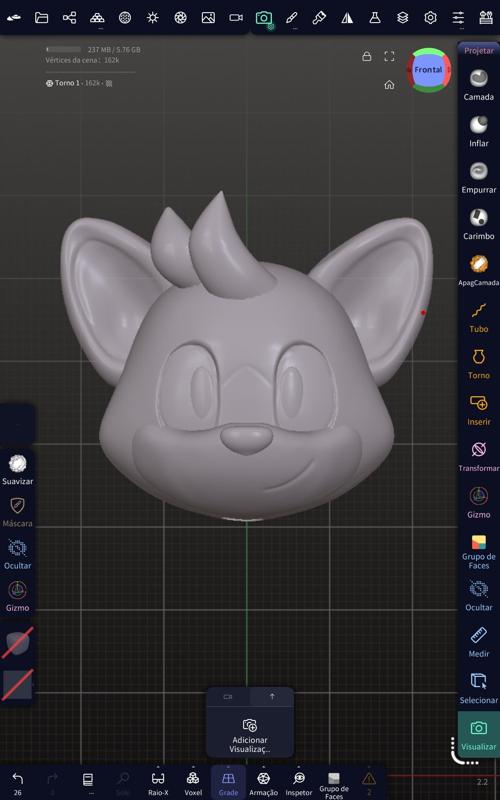500x800 pixels.
Task: Open the Symmetry menu
Action: (x=347, y=18)
